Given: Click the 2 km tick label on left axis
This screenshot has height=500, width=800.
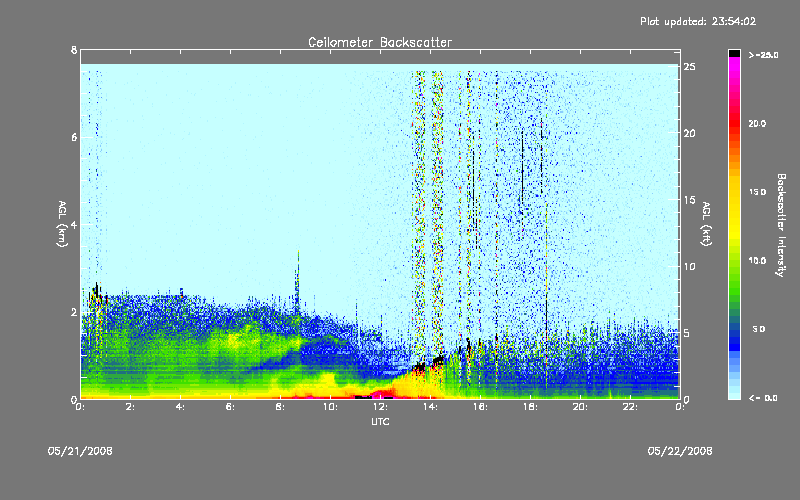Looking at the screenshot, I should coord(74,312).
